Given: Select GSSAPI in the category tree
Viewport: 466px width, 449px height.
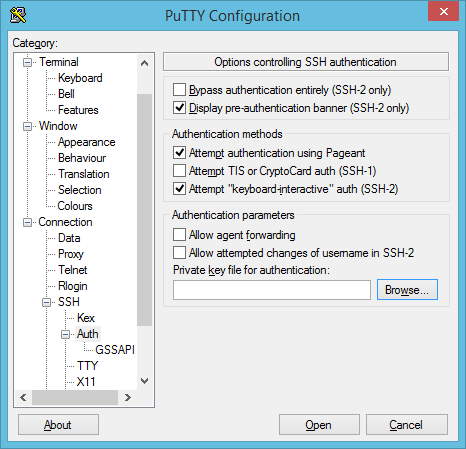Looking at the screenshot, I should pos(115,350).
